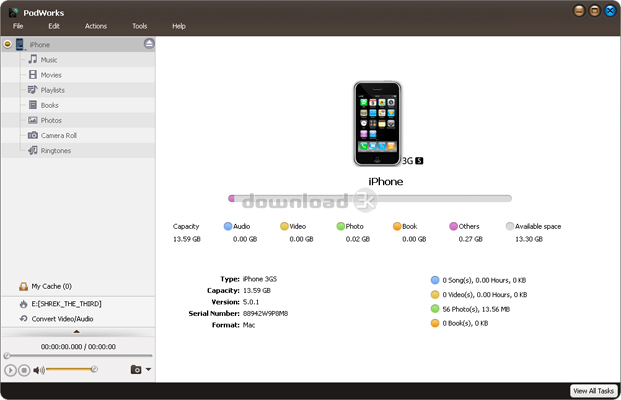Image resolution: width=621 pixels, height=400 pixels.
Task: Eject the iPhone using the eject icon
Action: [x=148, y=44]
